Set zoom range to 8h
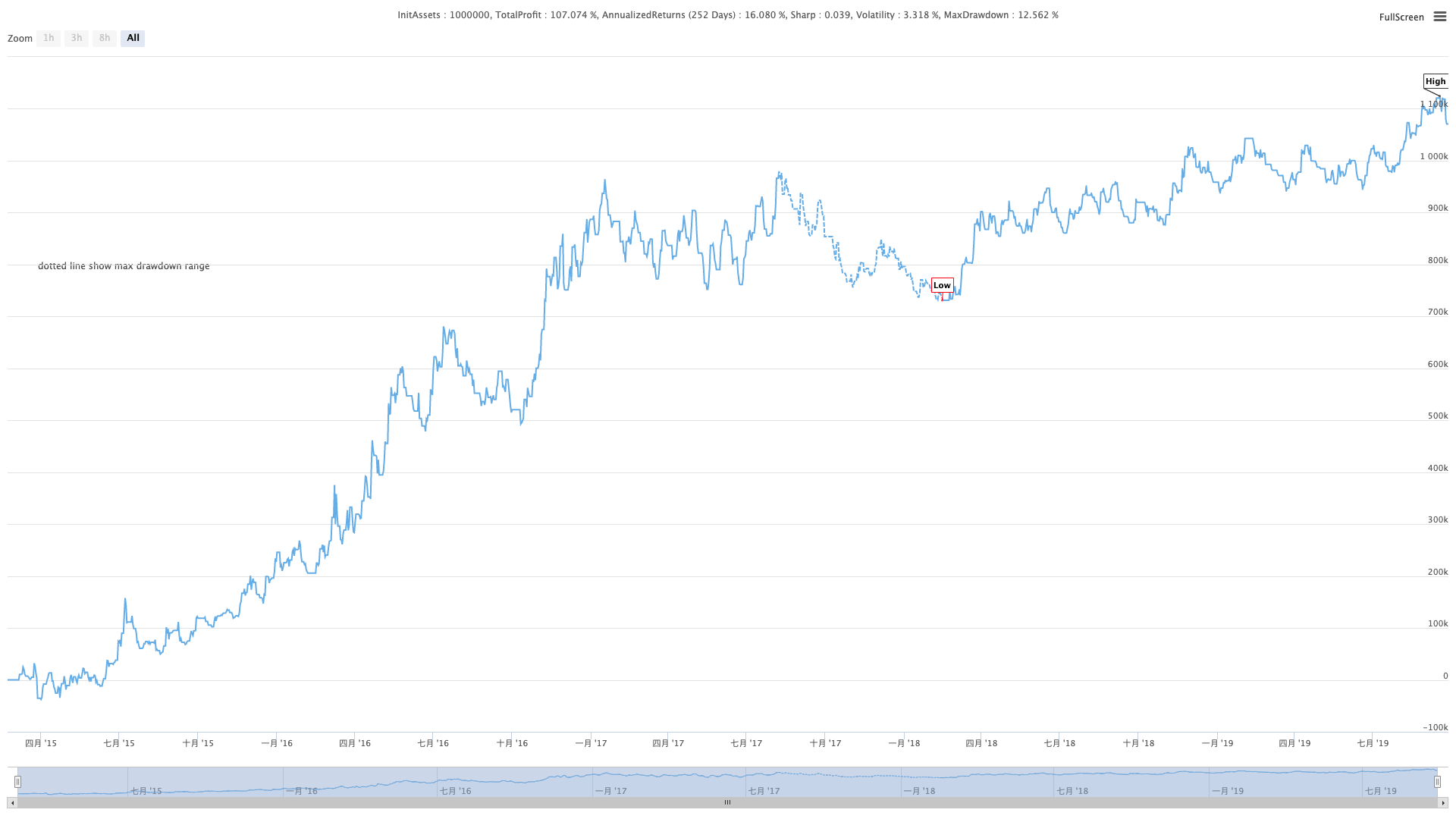Image resolution: width=1456 pixels, height=819 pixels. [105, 38]
